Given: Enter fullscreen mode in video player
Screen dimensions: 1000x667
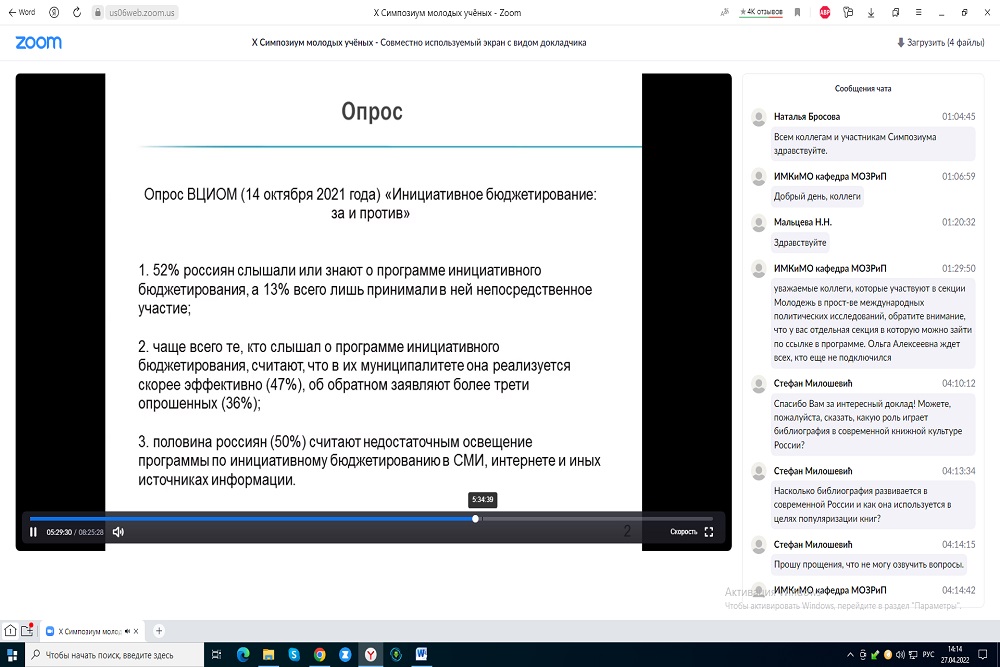Looking at the screenshot, I should coord(709,532).
